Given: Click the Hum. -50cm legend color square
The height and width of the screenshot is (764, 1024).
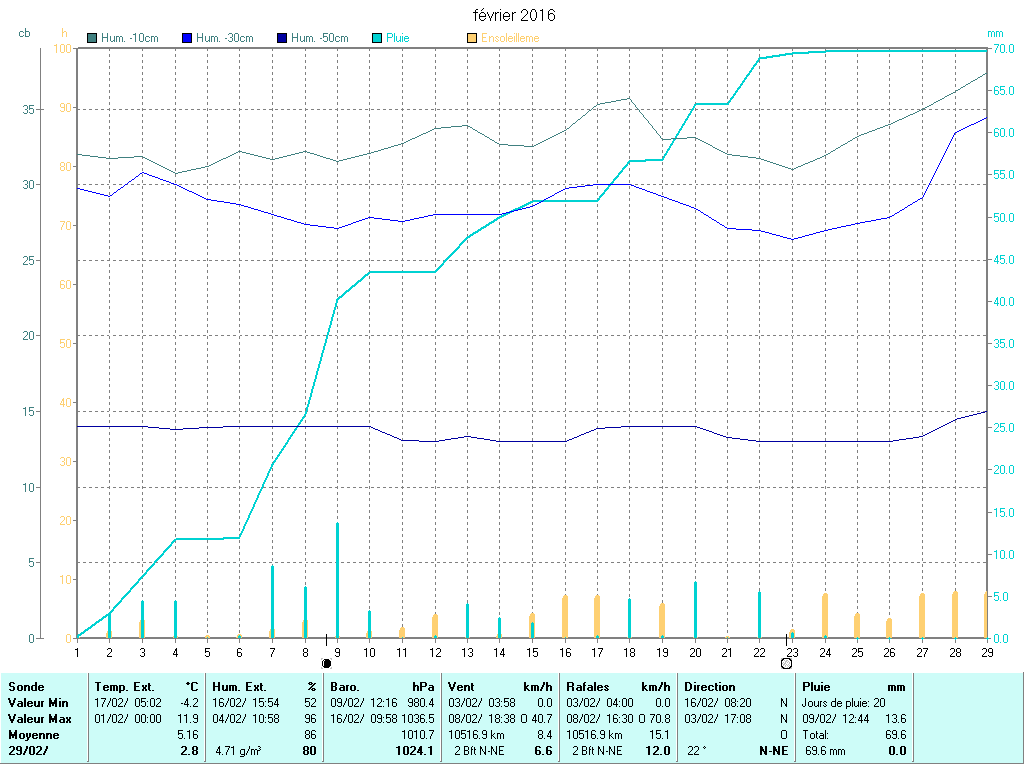Looking at the screenshot, I should (x=282, y=38).
